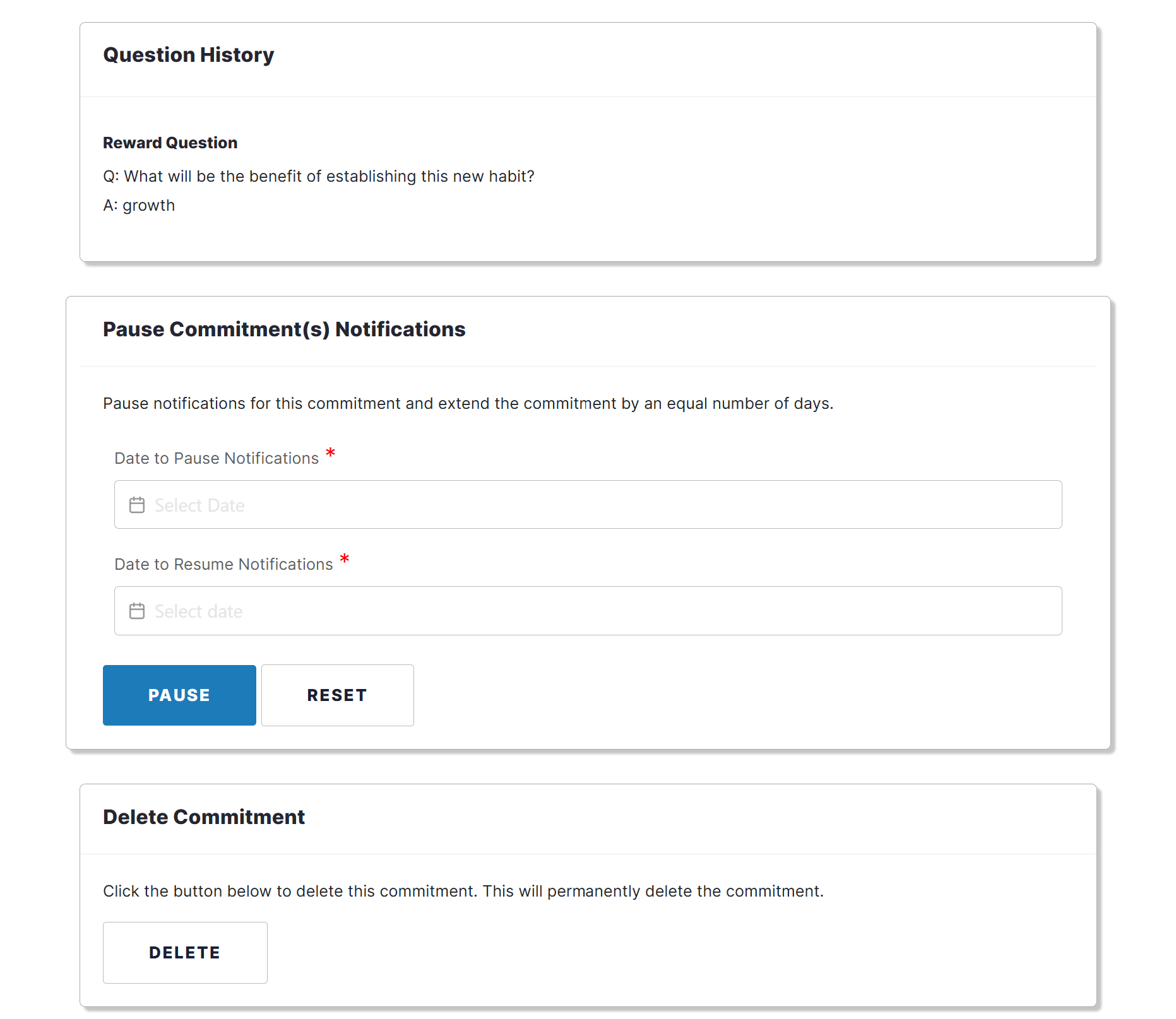Click the benefit of new habit question text

319,176
